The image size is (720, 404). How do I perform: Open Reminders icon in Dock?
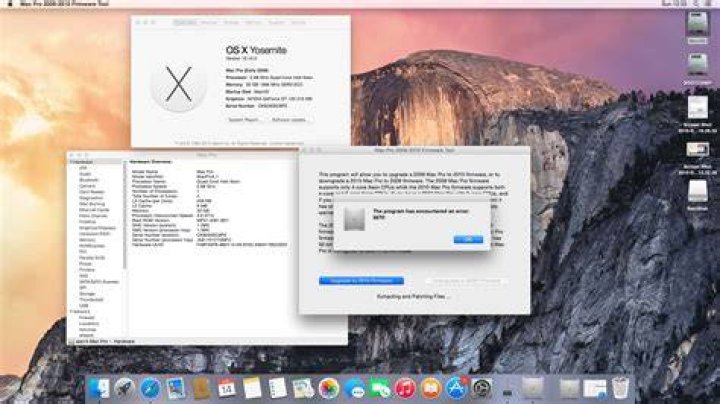click(277, 389)
